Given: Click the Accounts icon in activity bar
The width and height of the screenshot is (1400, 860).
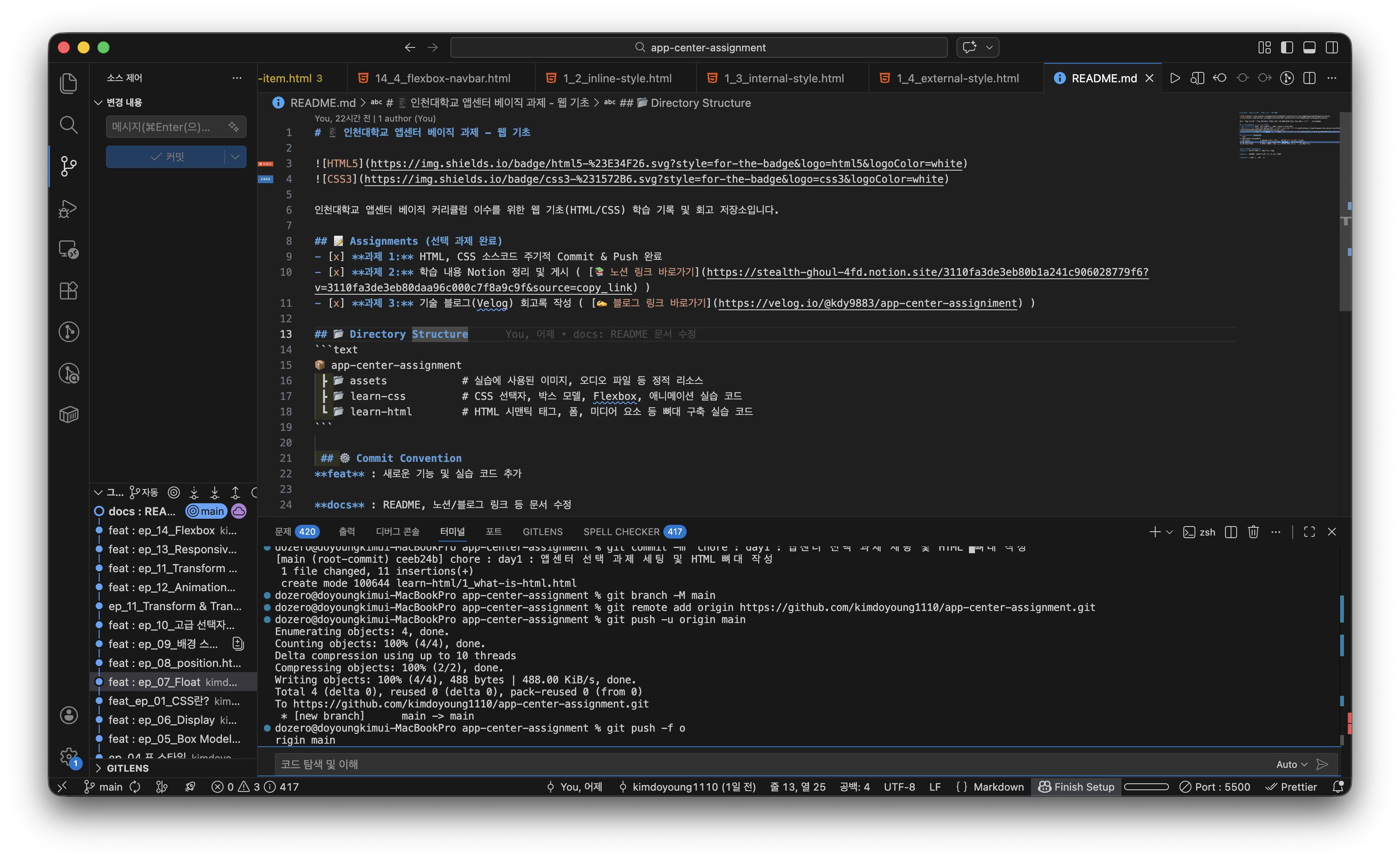Looking at the screenshot, I should (68, 715).
